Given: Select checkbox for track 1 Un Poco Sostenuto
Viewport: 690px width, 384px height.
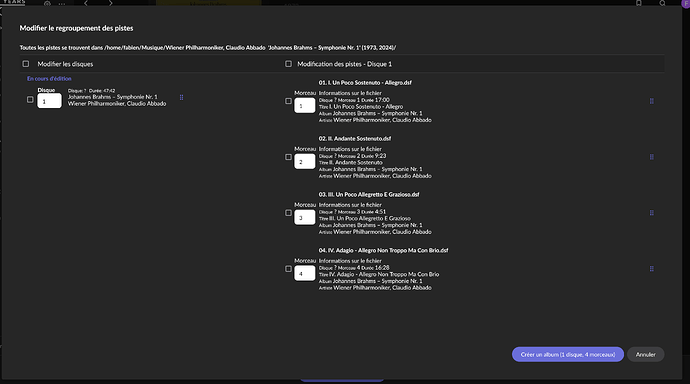Looking at the screenshot, I should point(288,101).
